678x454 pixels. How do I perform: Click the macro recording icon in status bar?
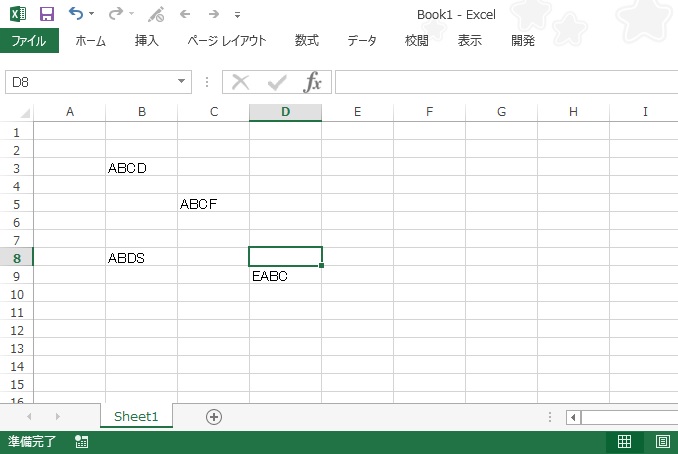(x=81, y=441)
